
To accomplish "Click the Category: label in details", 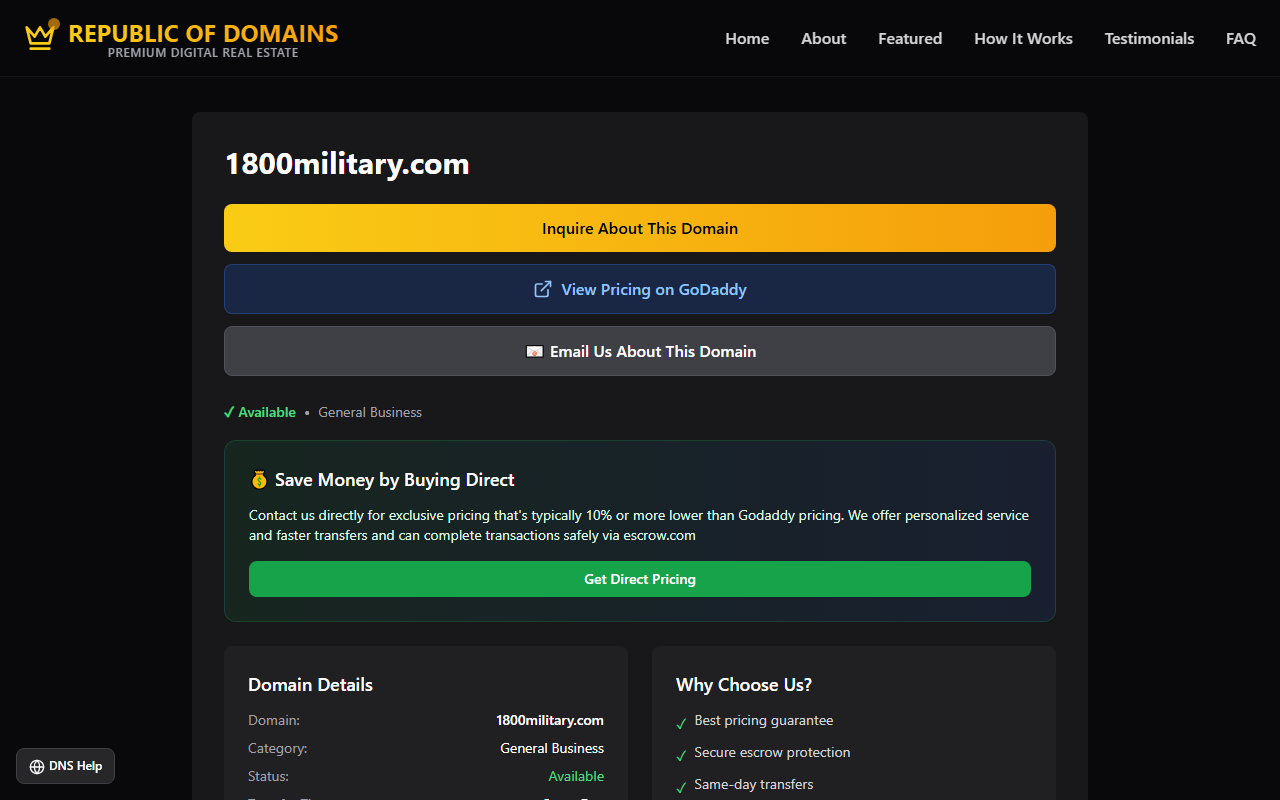I will tap(278, 748).
